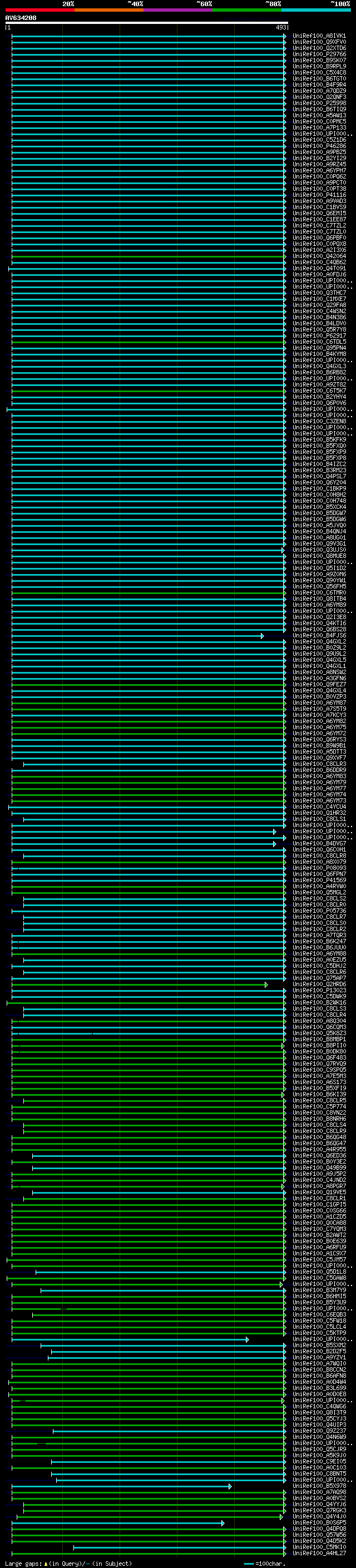Pick the UniRef100_B4F9R4 label

click(319, 85)
